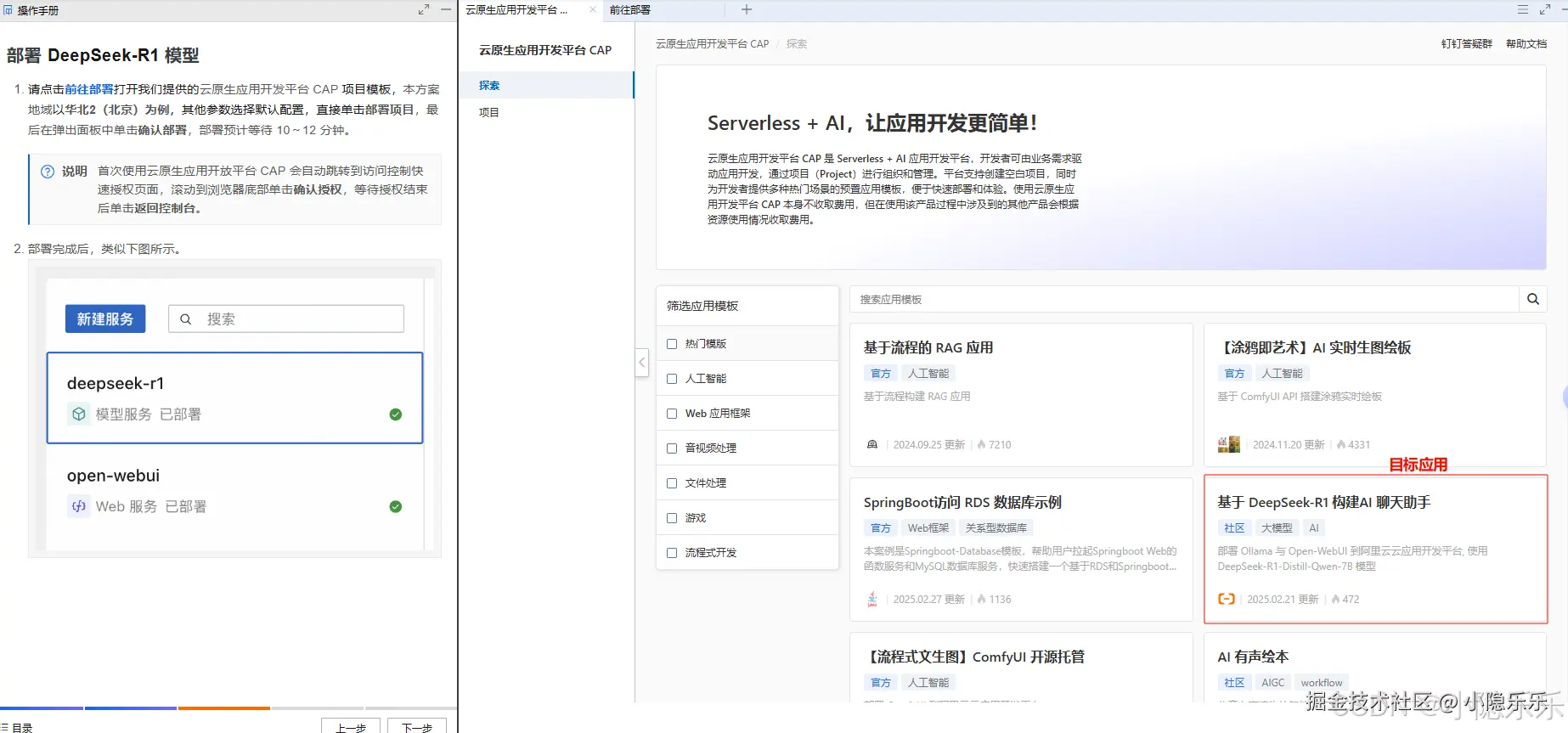This screenshot has width=1568, height=733.
Task: Click the 新建服务 button in the manual image
Action: pyautogui.click(x=105, y=319)
